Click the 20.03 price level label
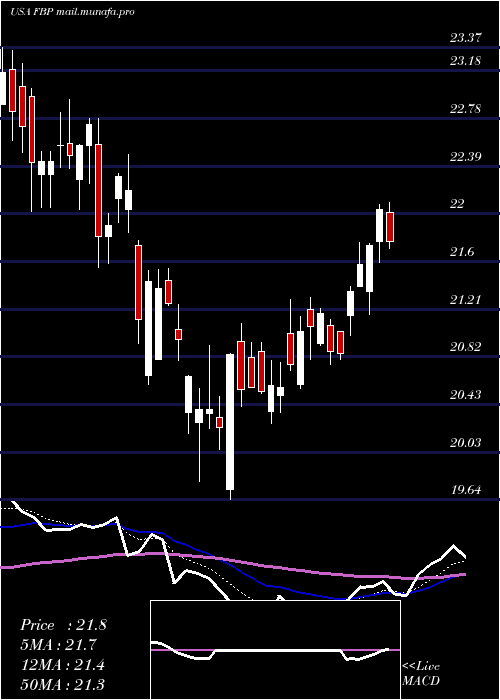 point(466,442)
